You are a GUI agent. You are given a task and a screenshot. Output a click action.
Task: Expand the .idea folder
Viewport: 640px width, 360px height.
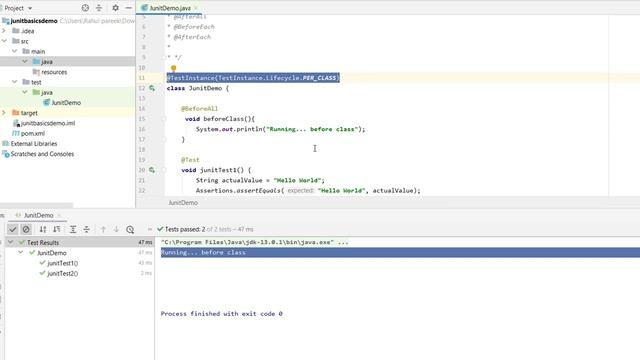coord(4,31)
